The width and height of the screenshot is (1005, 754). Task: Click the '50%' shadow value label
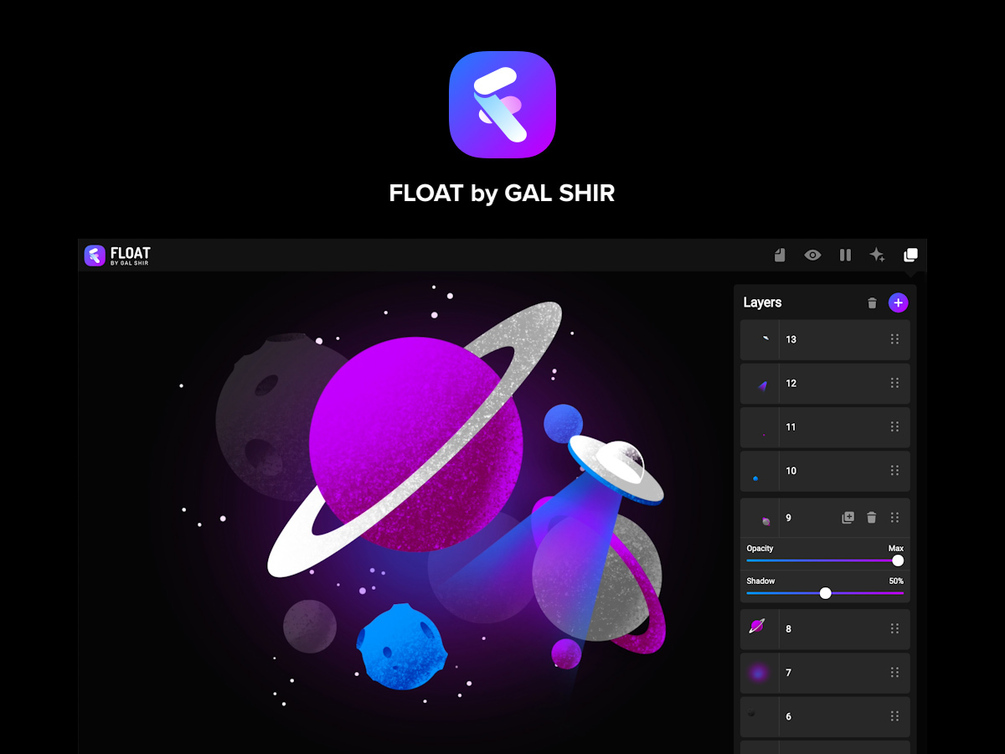pos(896,581)
